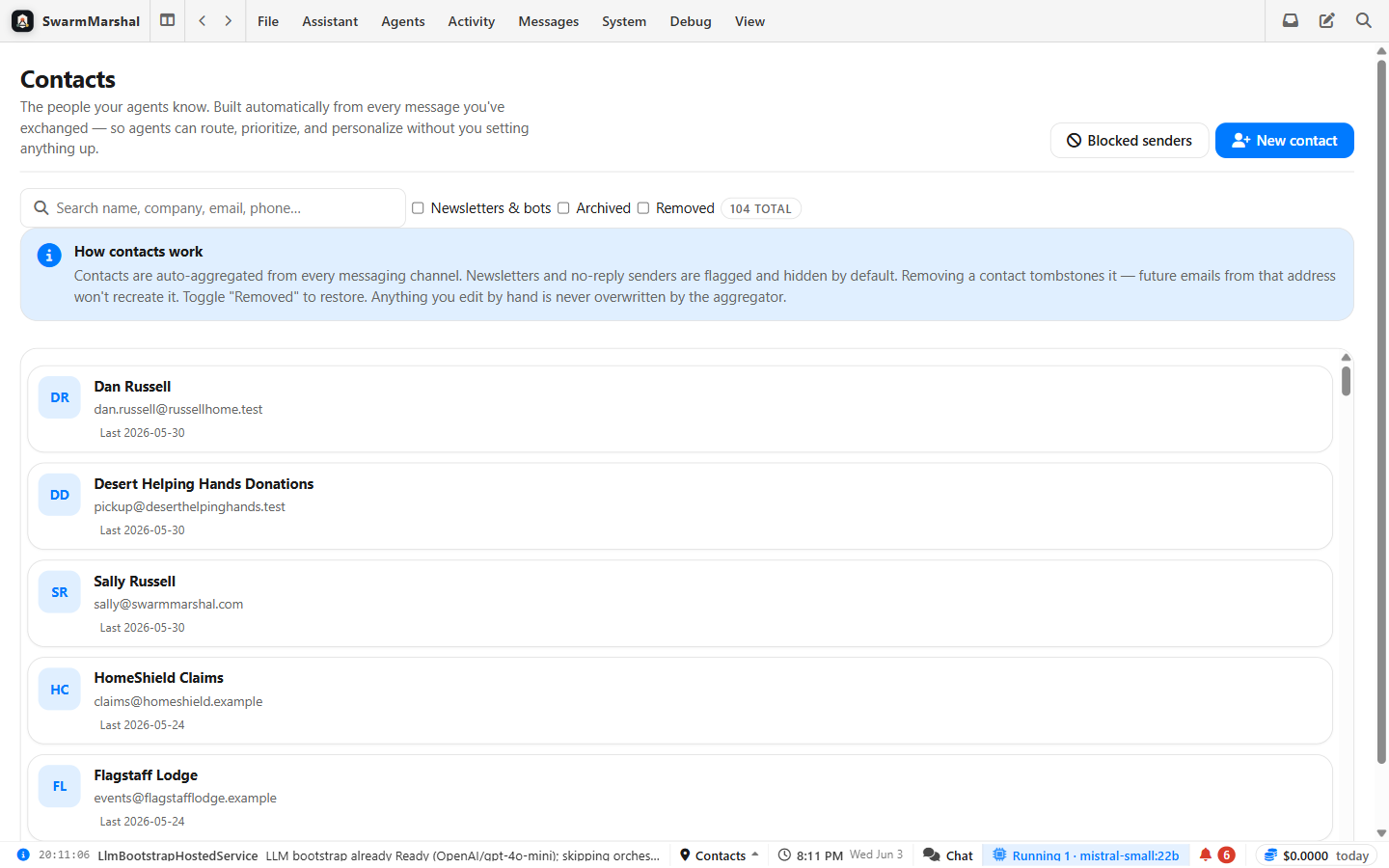Click email claims@homeshield.example
Image resolution: width=1389 pixels, height=868 pixels.
point(178,702)
